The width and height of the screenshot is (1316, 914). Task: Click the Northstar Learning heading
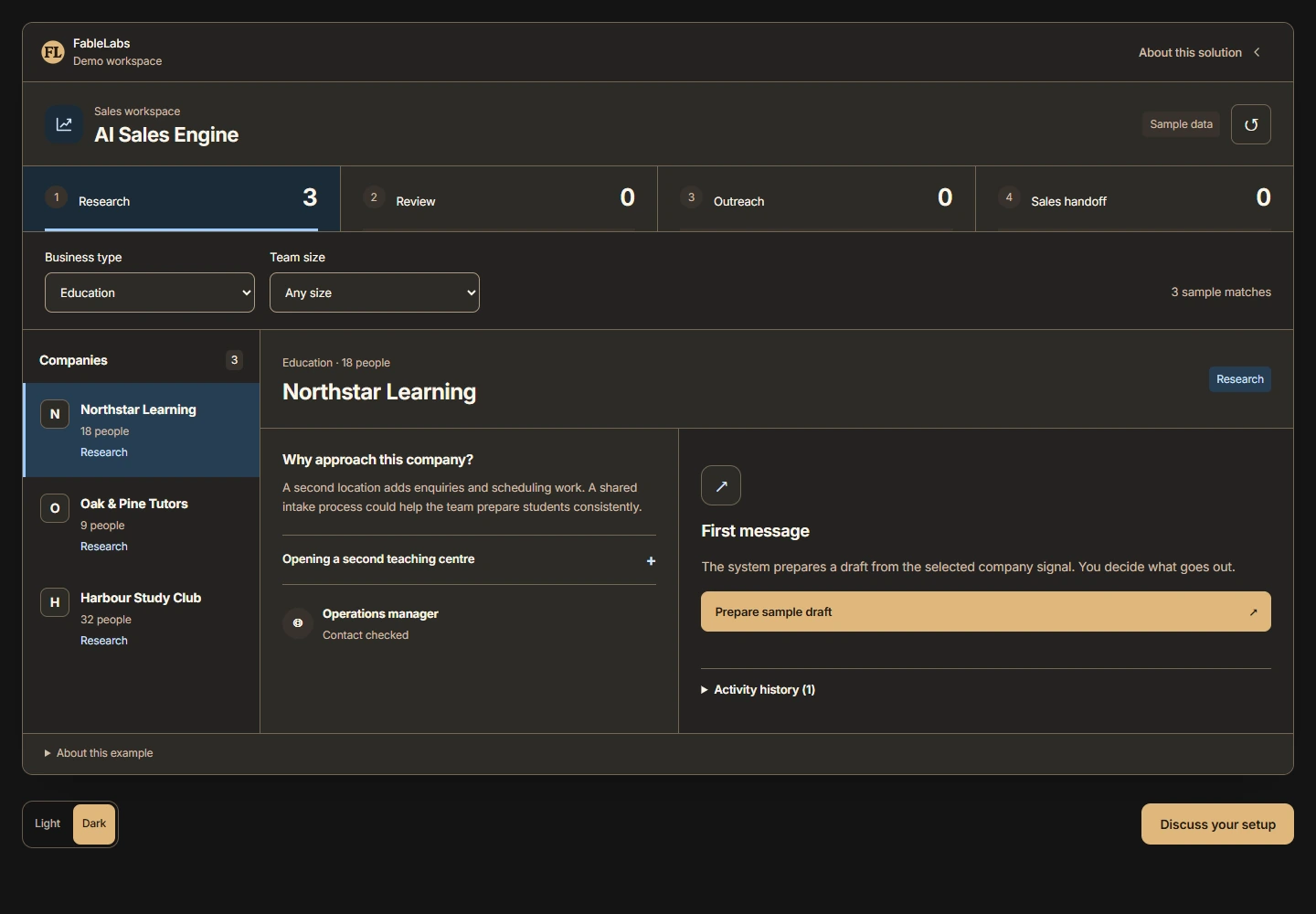(379, 392)
